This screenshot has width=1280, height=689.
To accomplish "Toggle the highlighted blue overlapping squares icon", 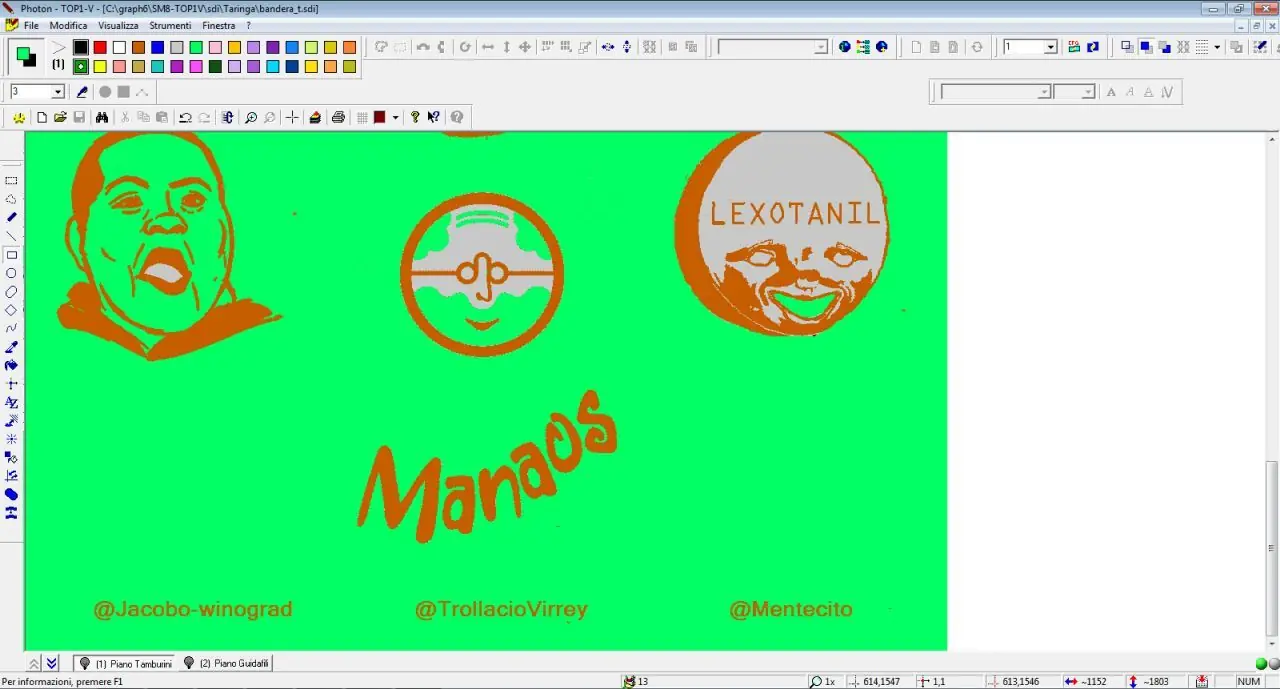I will point(1146,47).
